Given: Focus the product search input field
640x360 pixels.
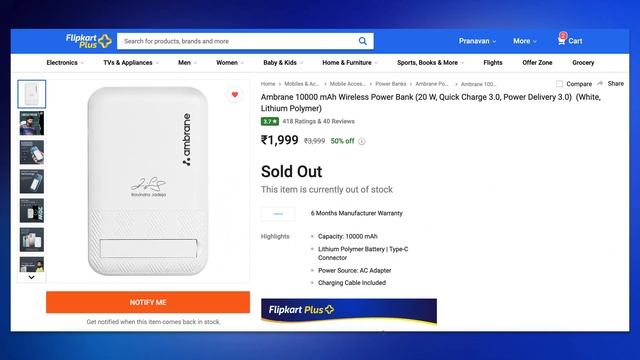Looking at the screenshot, I should (x=237, y=41).
